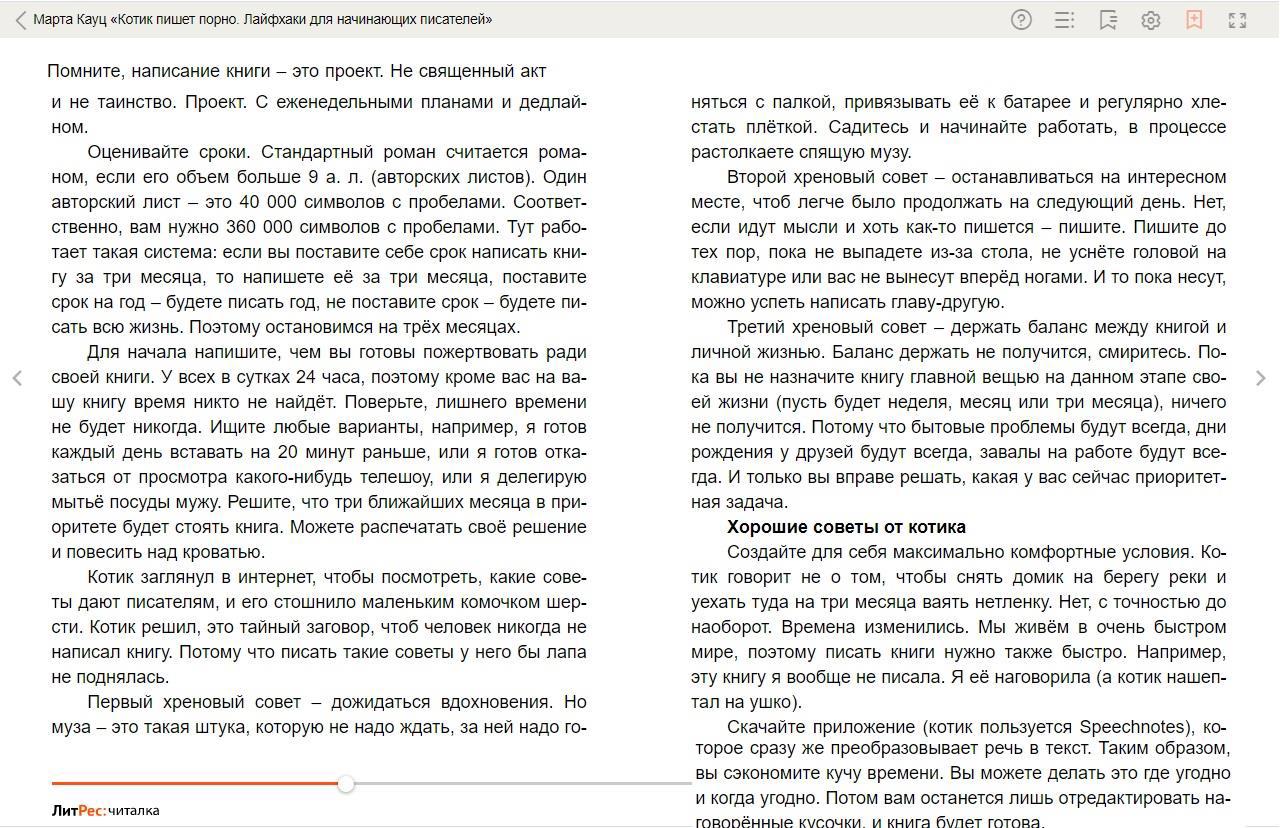Click paragraph starting «Третий хреновый совет»

pyautogui.click(x=958, y=414)
